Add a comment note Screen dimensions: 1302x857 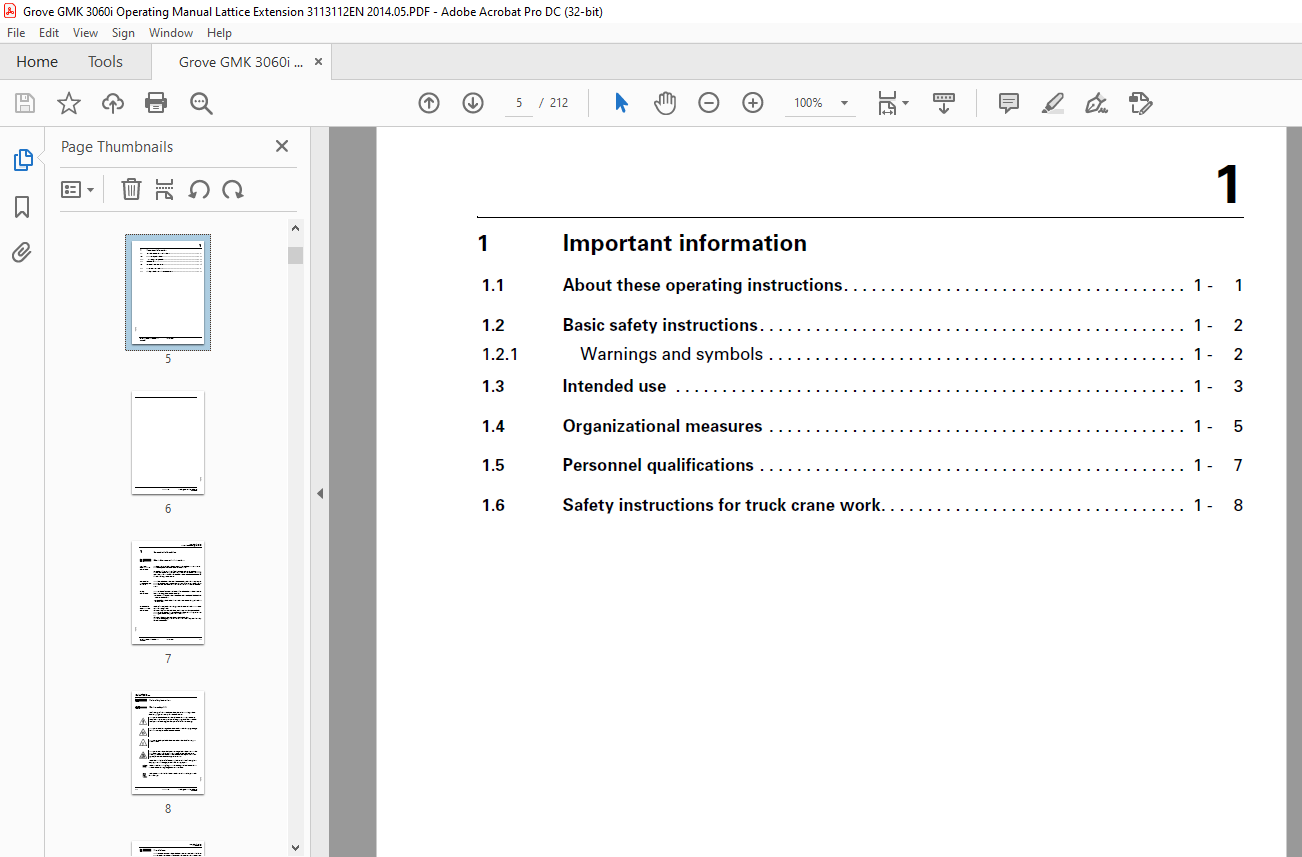(1009, 103)
